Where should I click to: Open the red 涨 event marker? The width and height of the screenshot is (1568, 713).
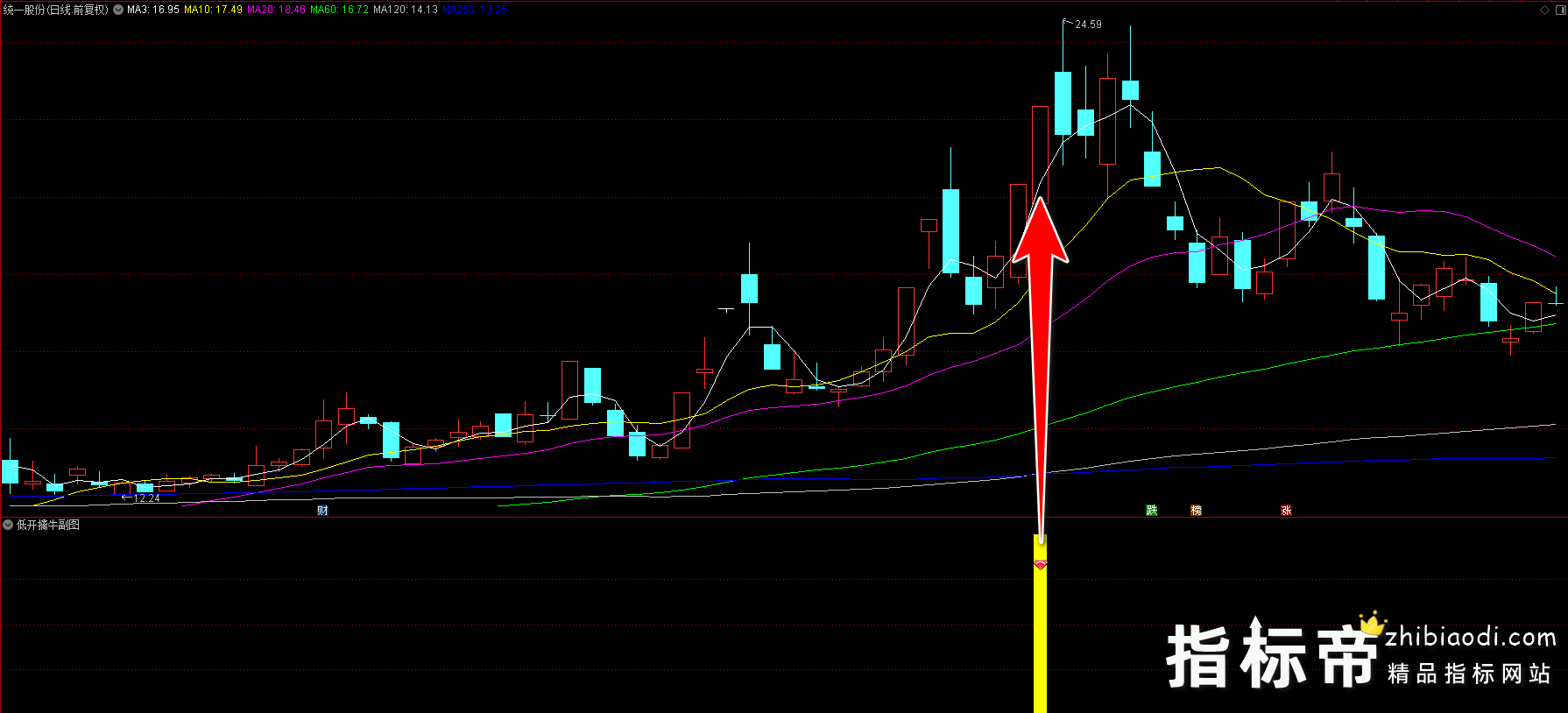(1286, 511)
